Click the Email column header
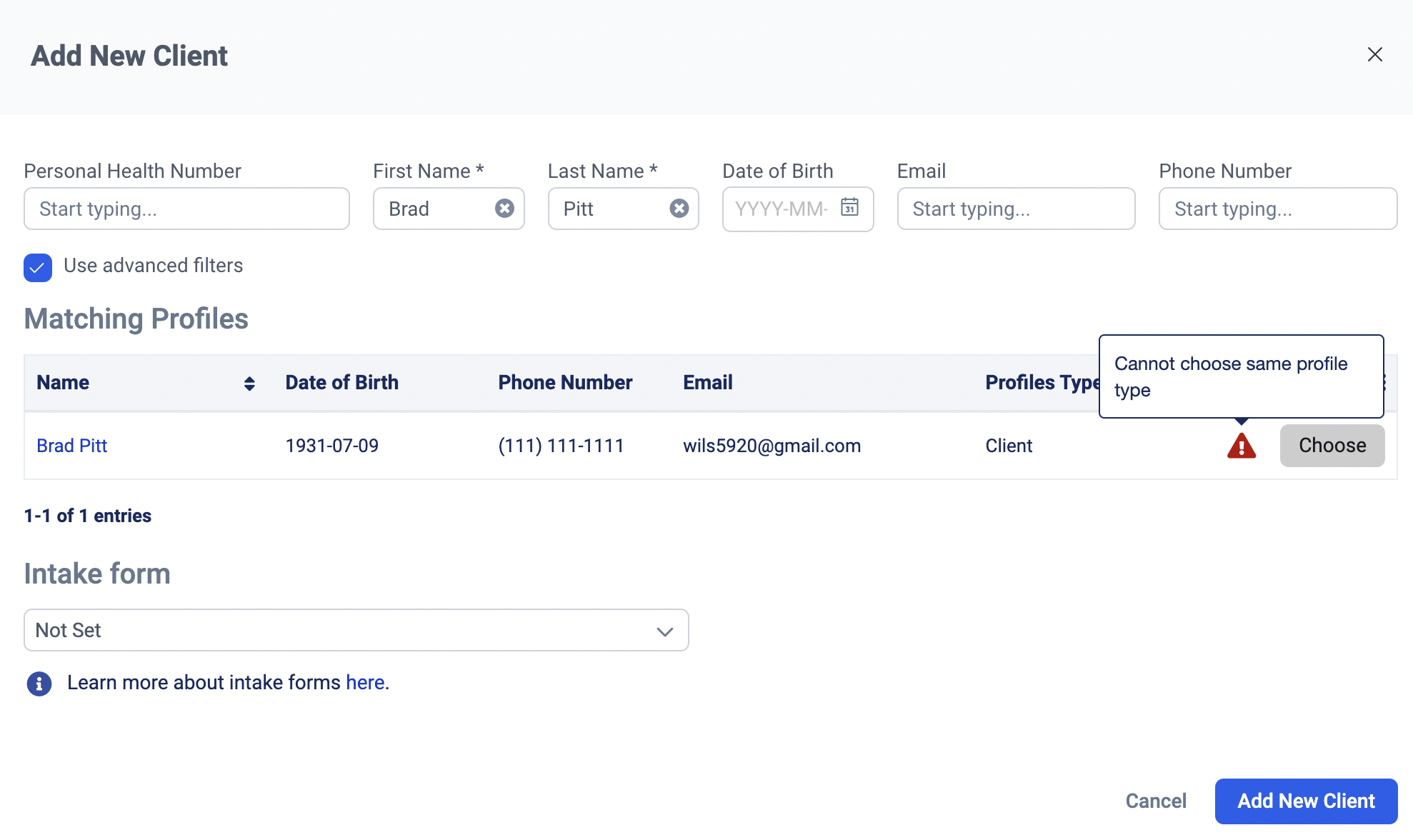The image size is (1413, 840). click(x=707, y=383)
